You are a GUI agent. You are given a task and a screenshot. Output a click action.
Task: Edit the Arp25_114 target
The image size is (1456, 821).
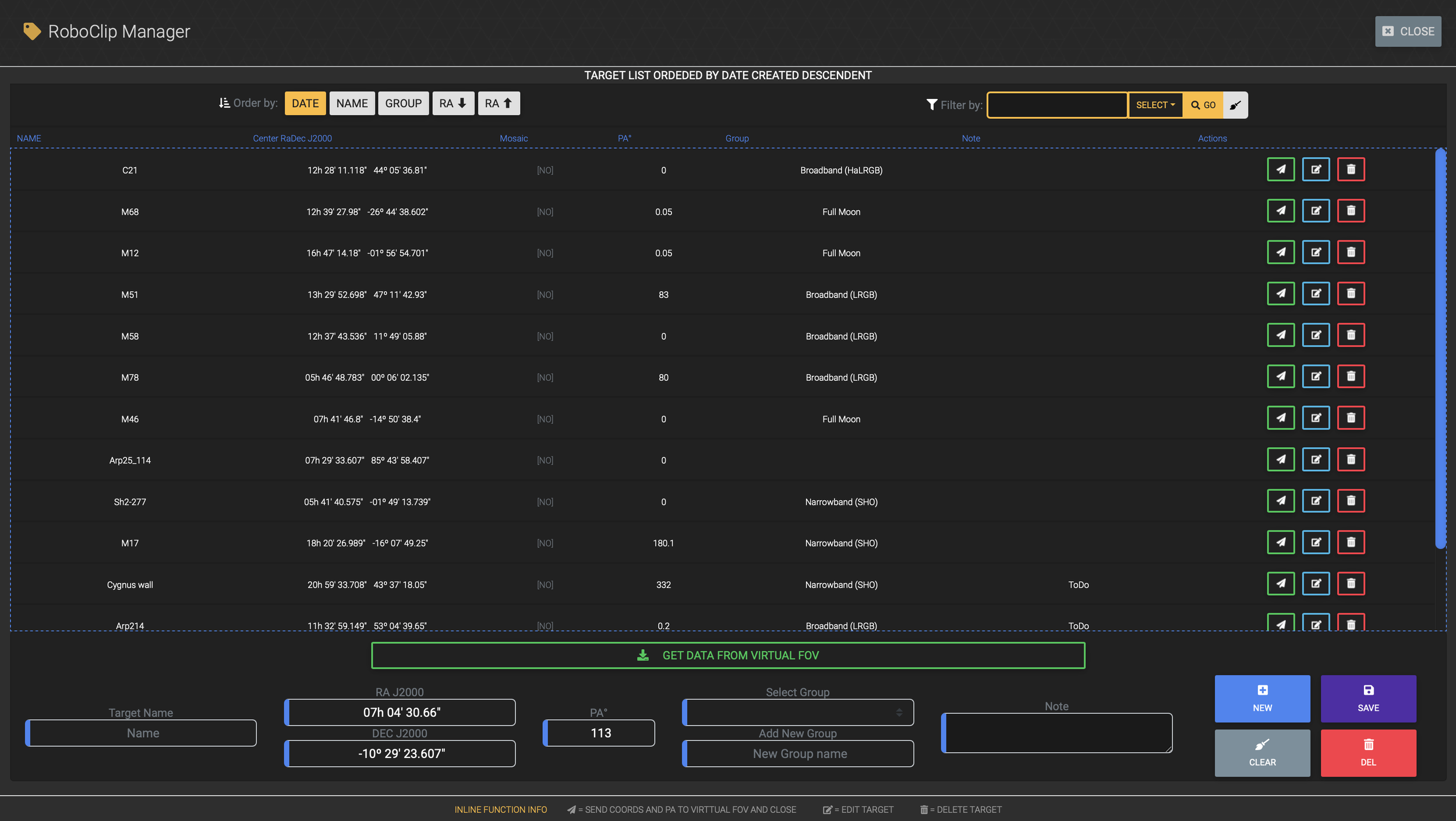pos(1315,459)
